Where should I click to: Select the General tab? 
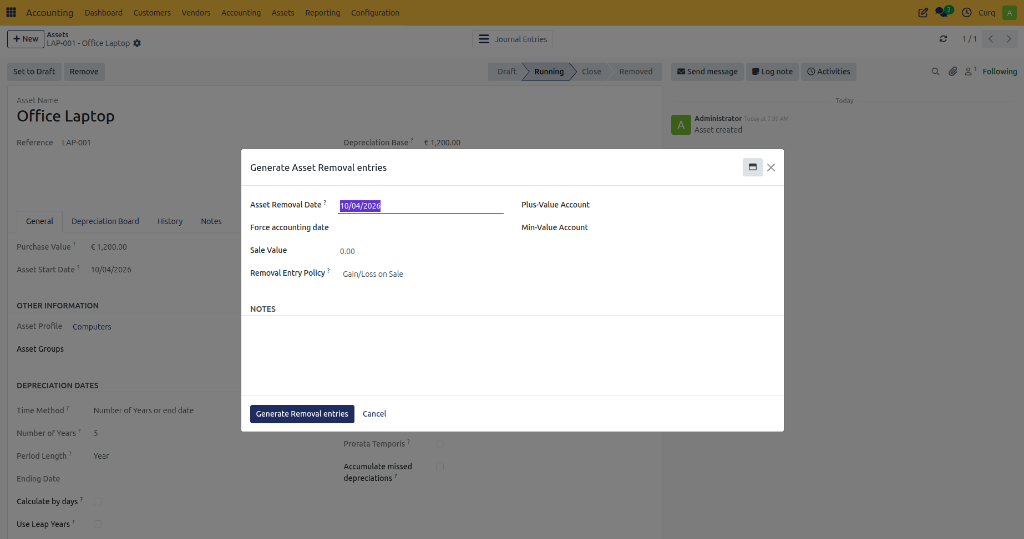coord(39,221)
